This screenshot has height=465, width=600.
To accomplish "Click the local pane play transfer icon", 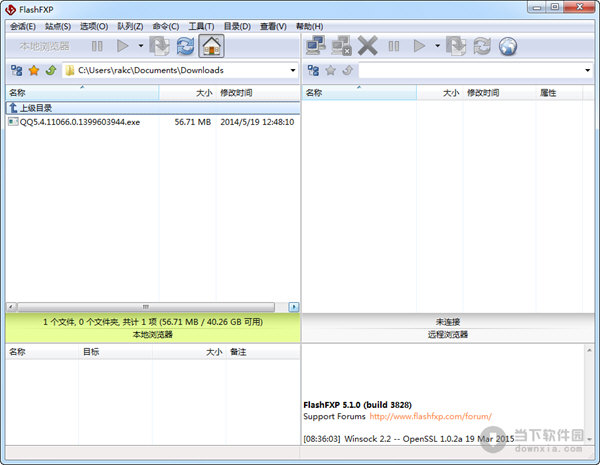I will (x=122, y=46).
